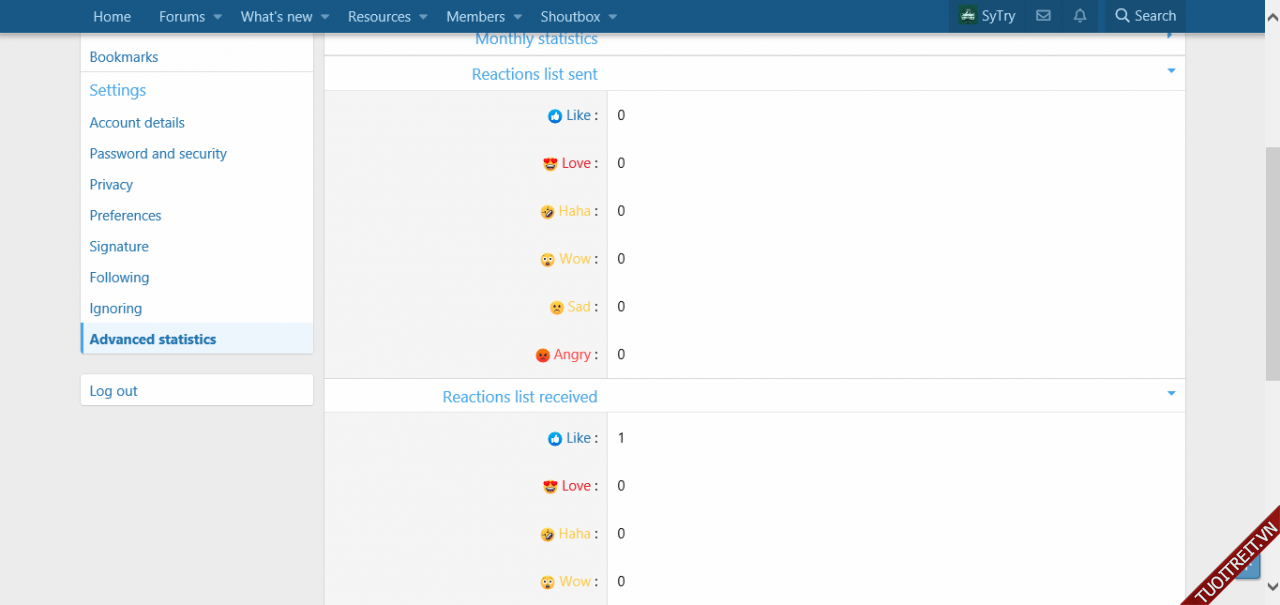Click the Angry emoji in sent reactions
This screenshot has height=605, width=1280.
(x=543, y=355)
